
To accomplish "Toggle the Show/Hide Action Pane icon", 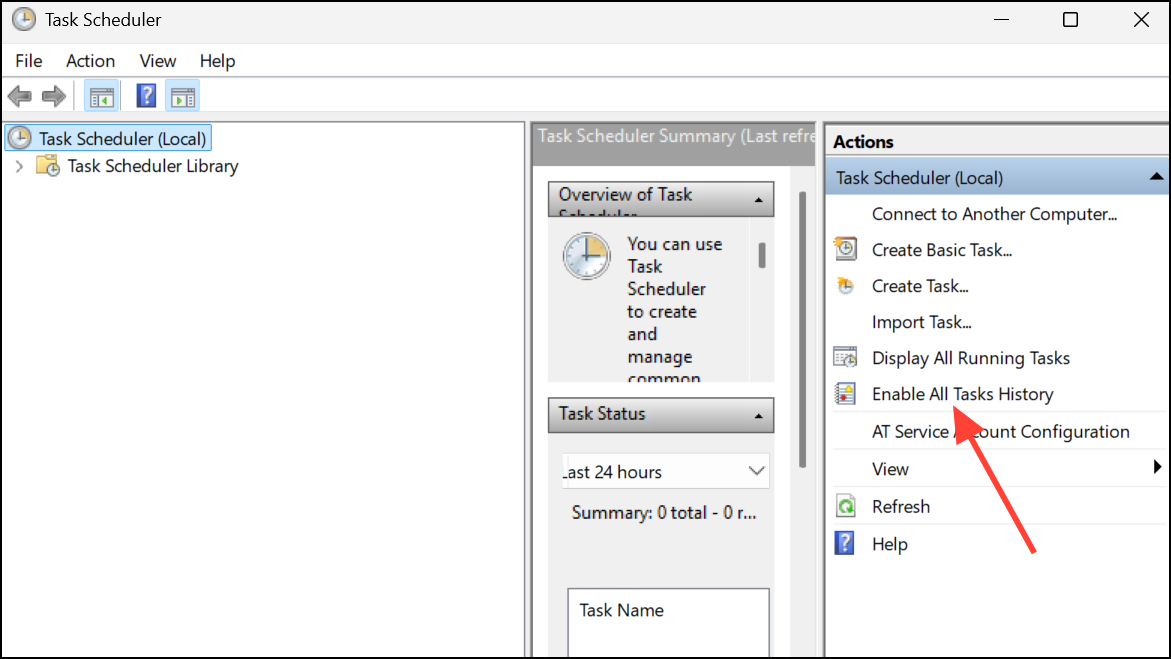I will click(182, 96).
